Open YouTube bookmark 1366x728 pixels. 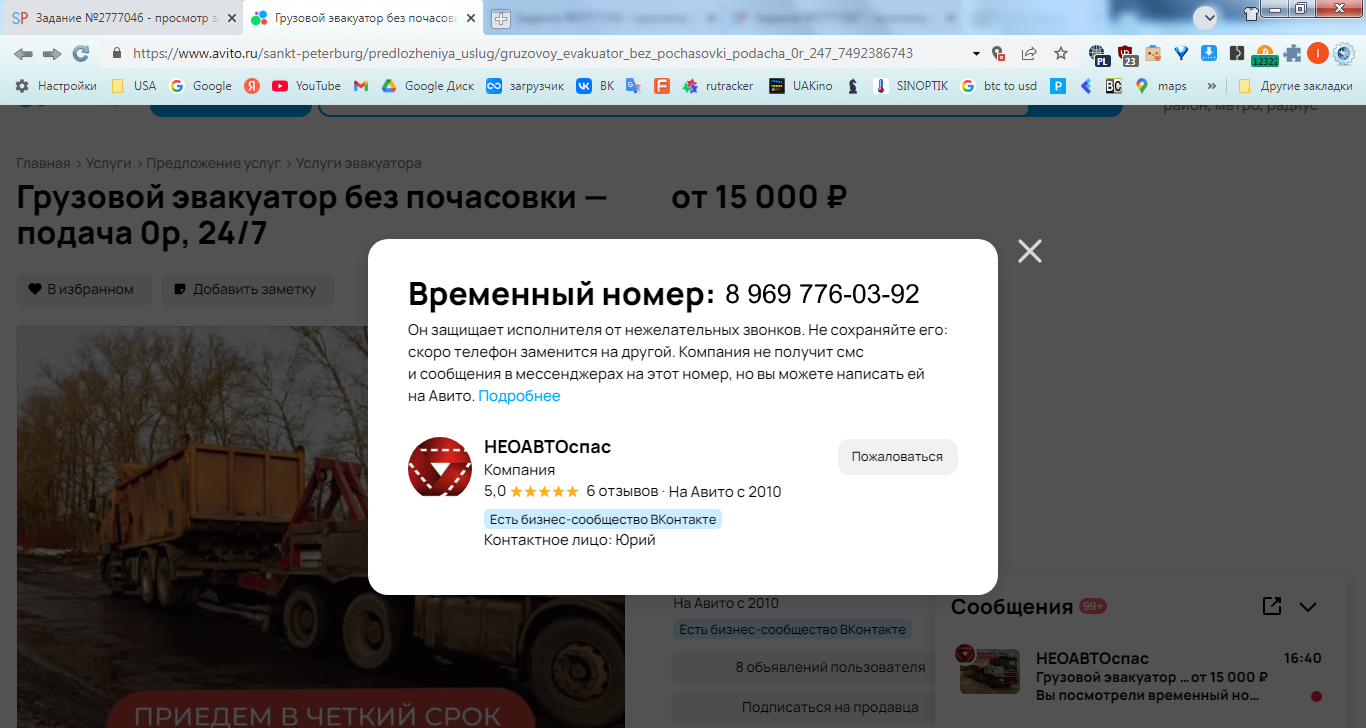307,86
